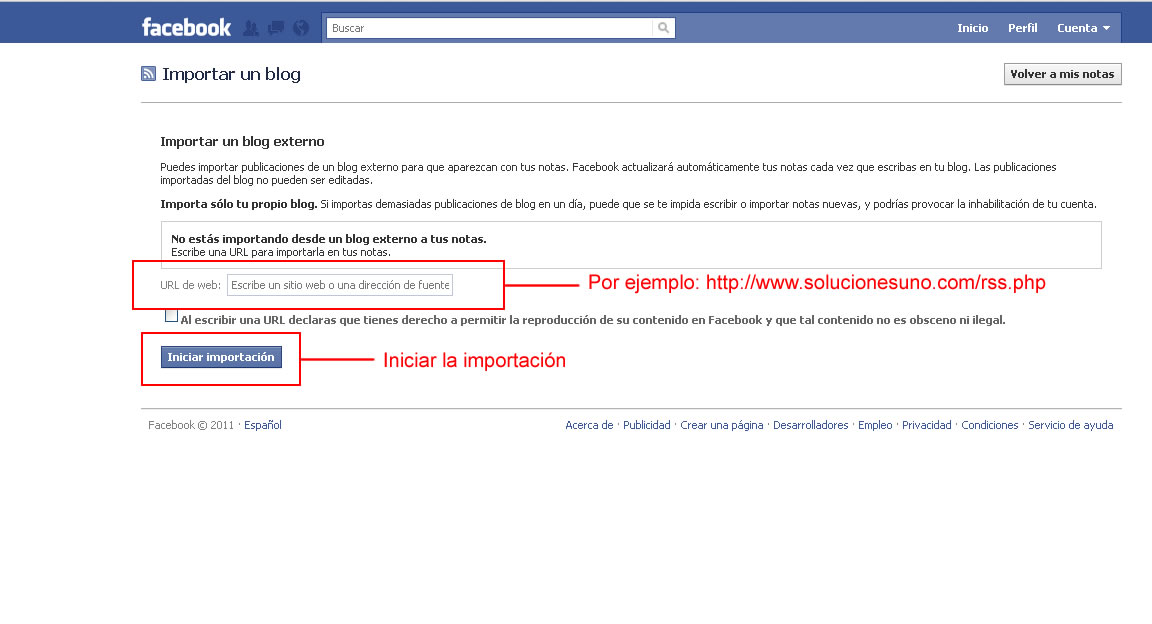Go to Inicio in top navigation
Image resolution: width=1152 pixels, height=624 pixels.
pos(972,28)
